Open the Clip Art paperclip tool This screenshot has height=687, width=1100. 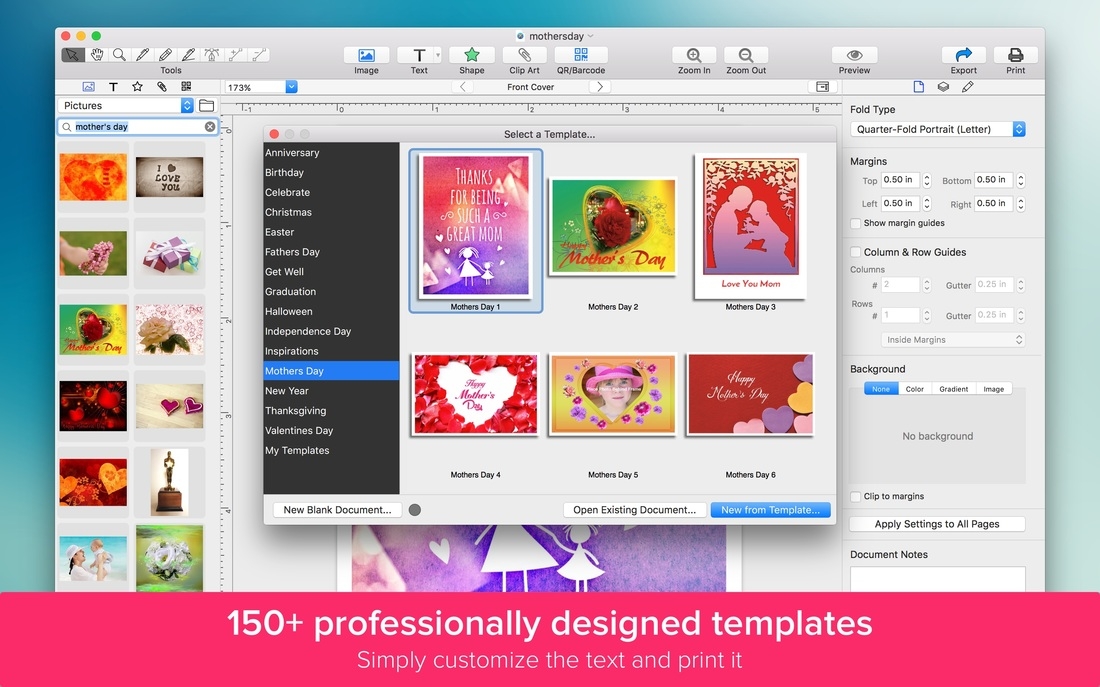pos(524,55)
